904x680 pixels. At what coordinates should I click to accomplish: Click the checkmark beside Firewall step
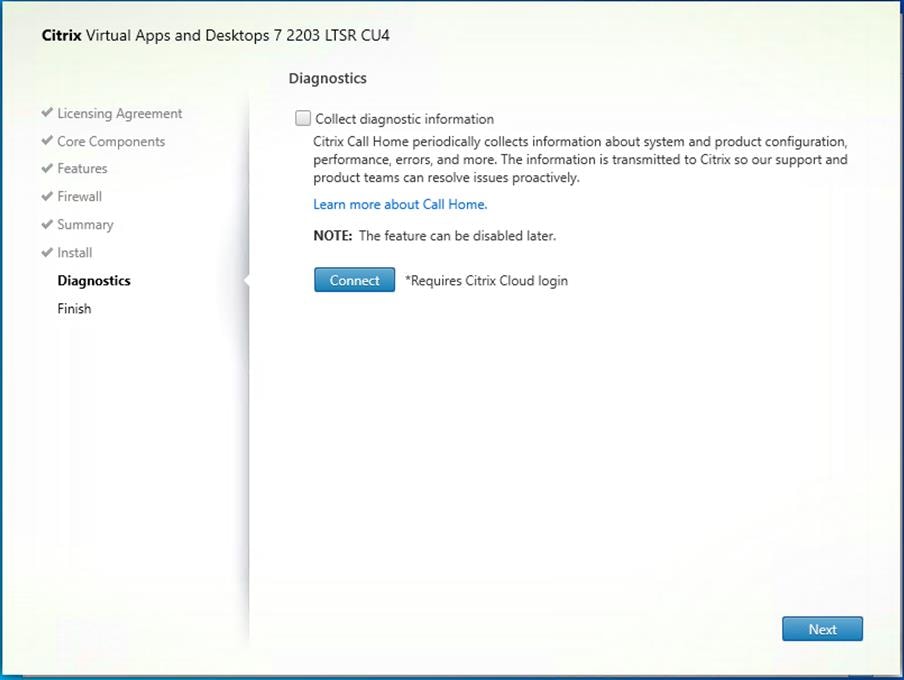pos(46,196)
